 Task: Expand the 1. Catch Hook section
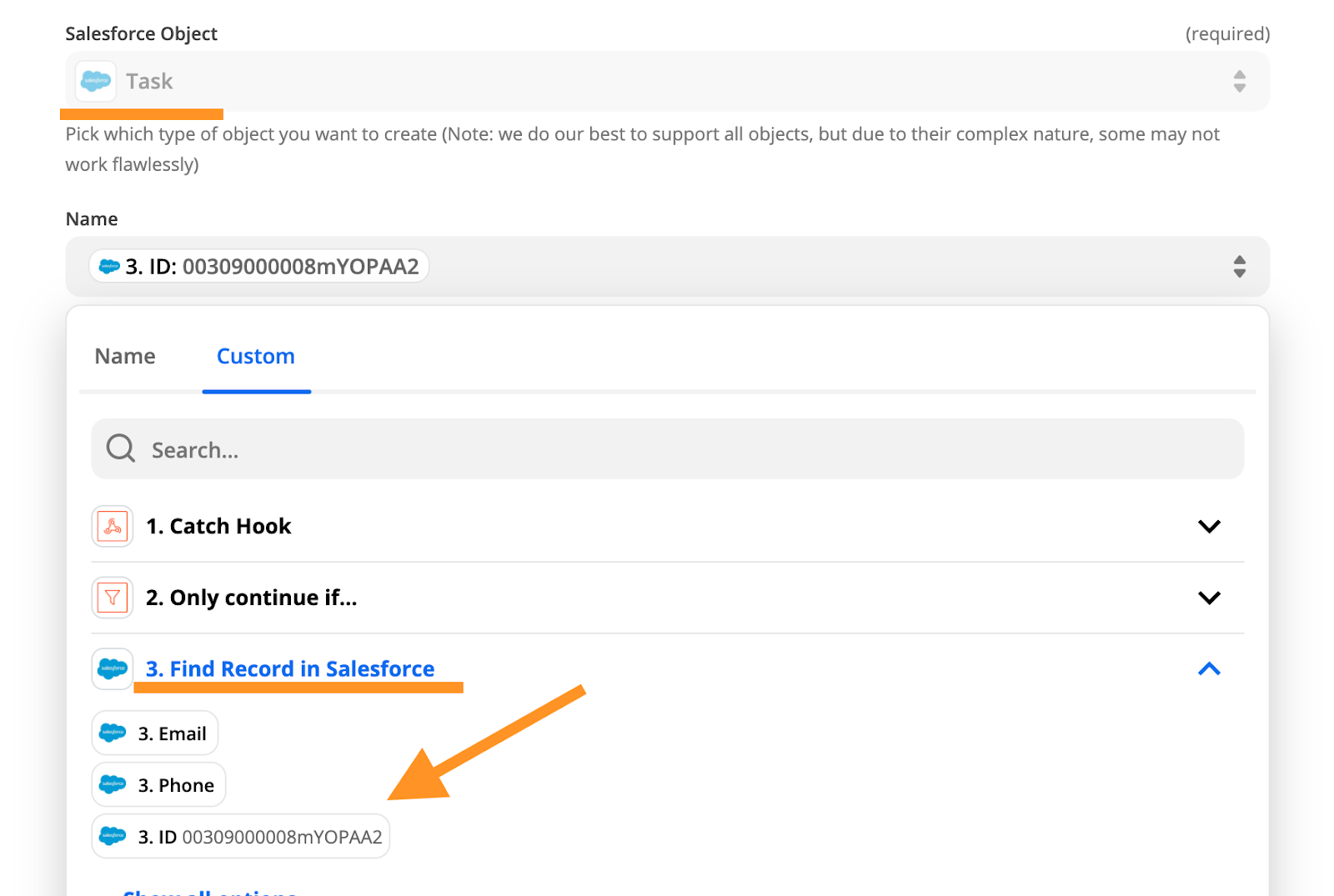pos(1209,527)
